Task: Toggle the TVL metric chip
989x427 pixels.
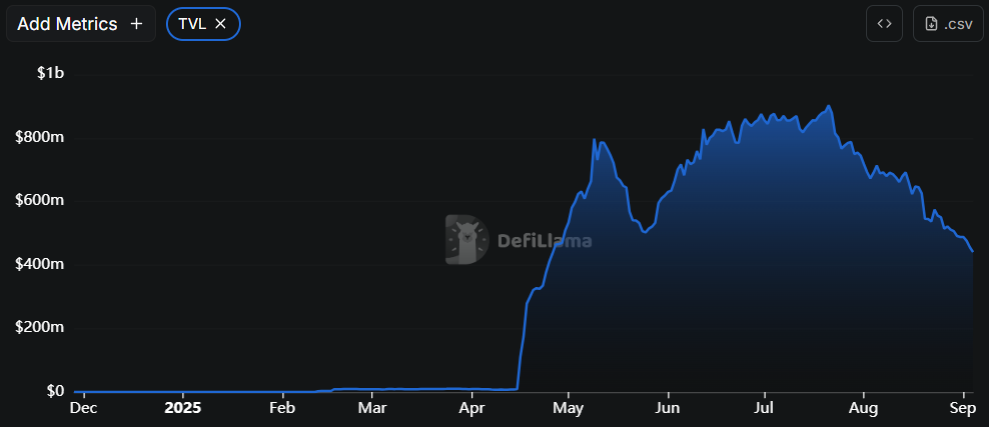Action: click(x=192, y=24)
